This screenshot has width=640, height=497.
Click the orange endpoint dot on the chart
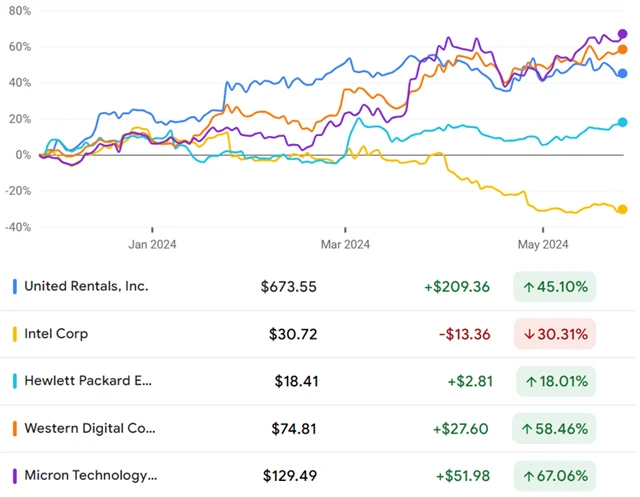(x=622, y=49)
